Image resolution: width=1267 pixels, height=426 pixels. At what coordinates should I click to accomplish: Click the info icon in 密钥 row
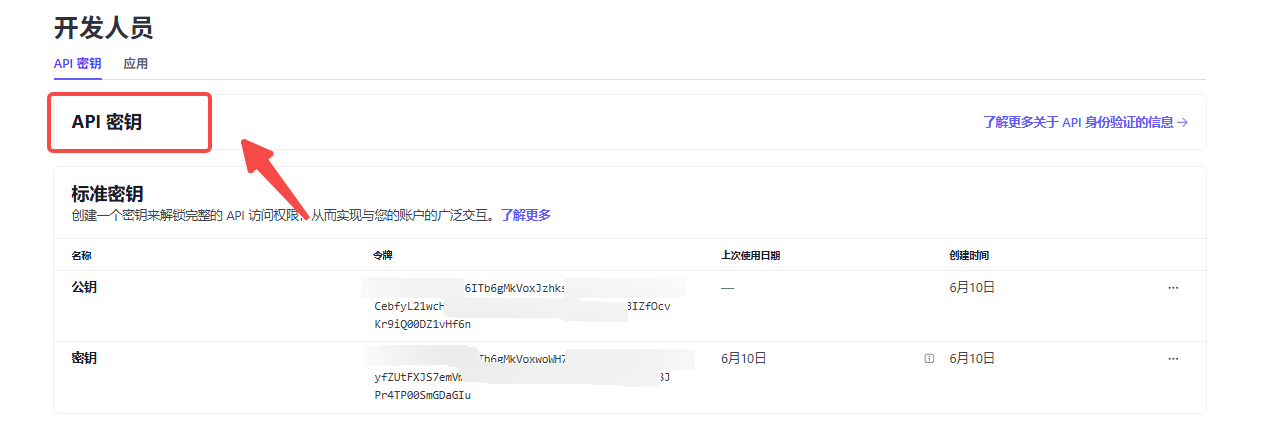929,358
